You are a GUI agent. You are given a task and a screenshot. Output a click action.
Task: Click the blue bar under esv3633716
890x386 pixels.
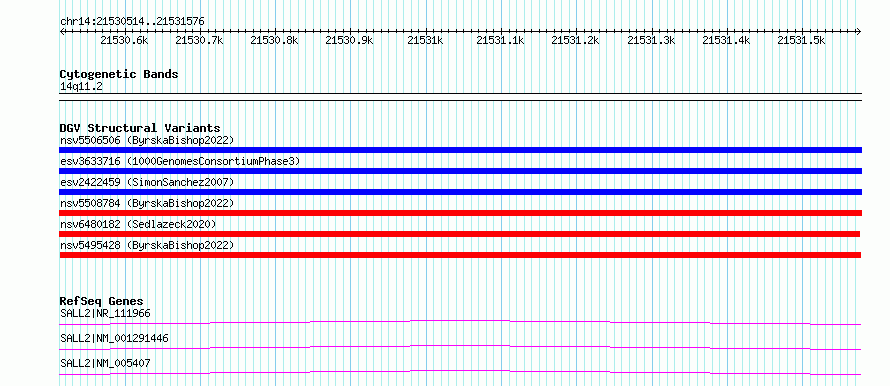click(x=460, y=171)
